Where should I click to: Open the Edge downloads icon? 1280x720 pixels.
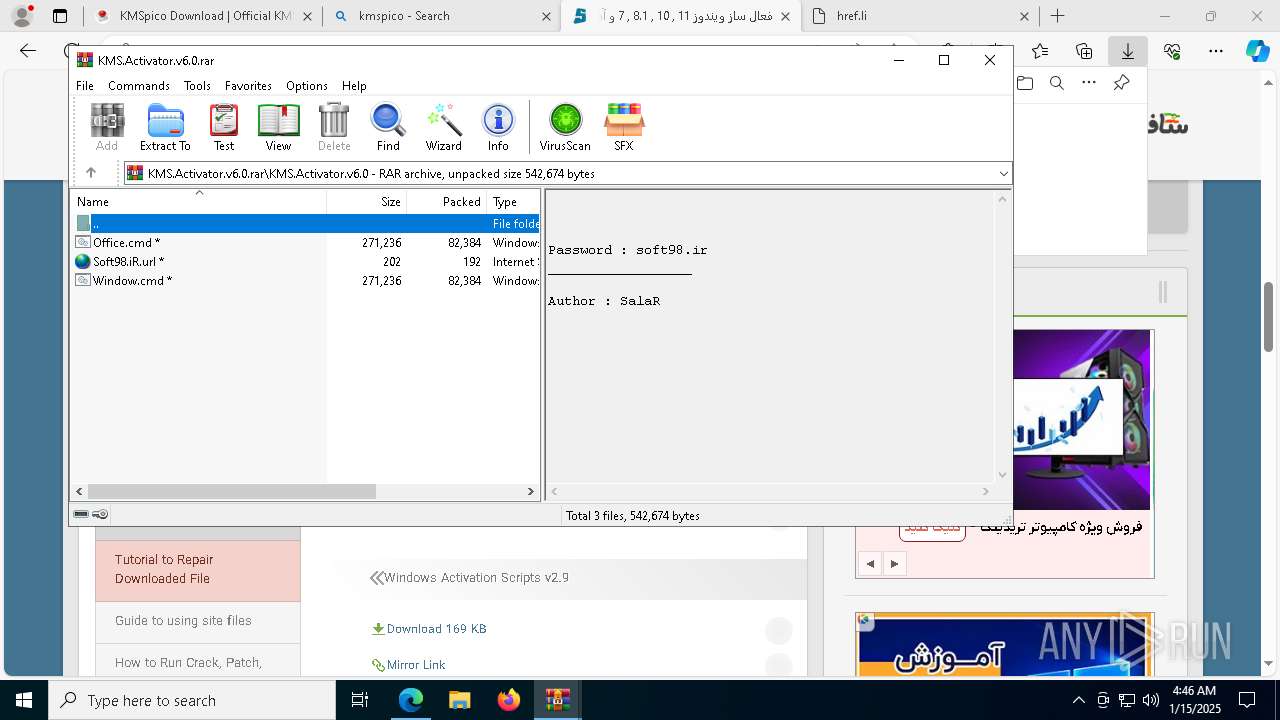(1128, 51)
